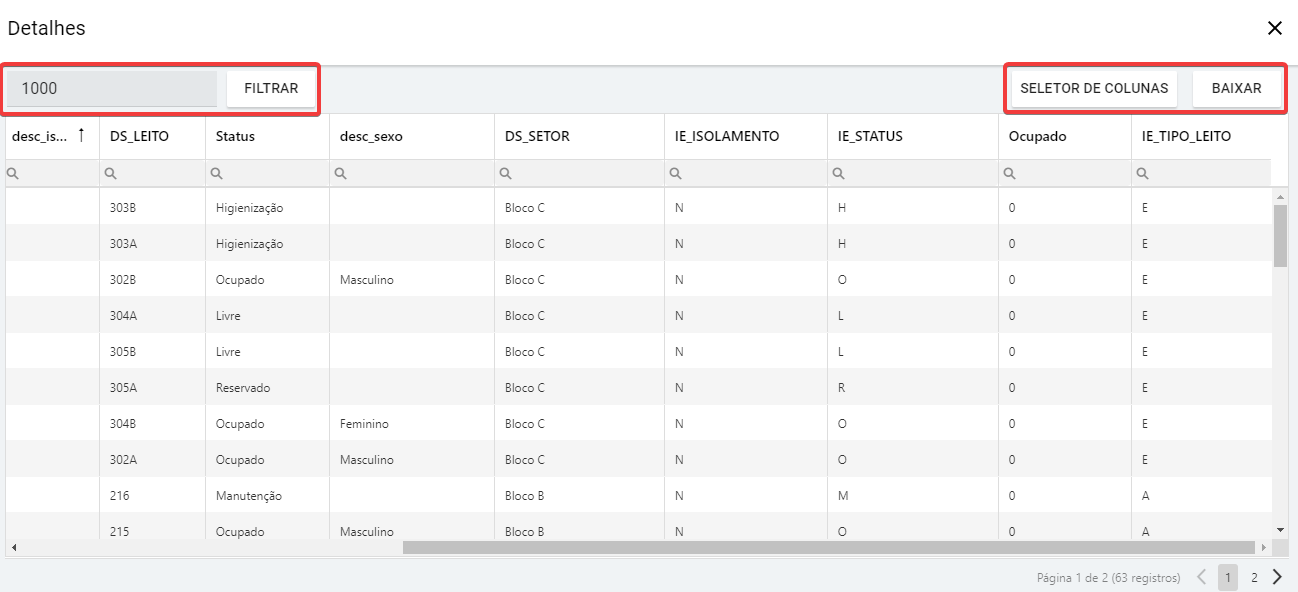The image size is (1298, 592).
Task: Click Masculino in row 302A
Action: [367, 460]
